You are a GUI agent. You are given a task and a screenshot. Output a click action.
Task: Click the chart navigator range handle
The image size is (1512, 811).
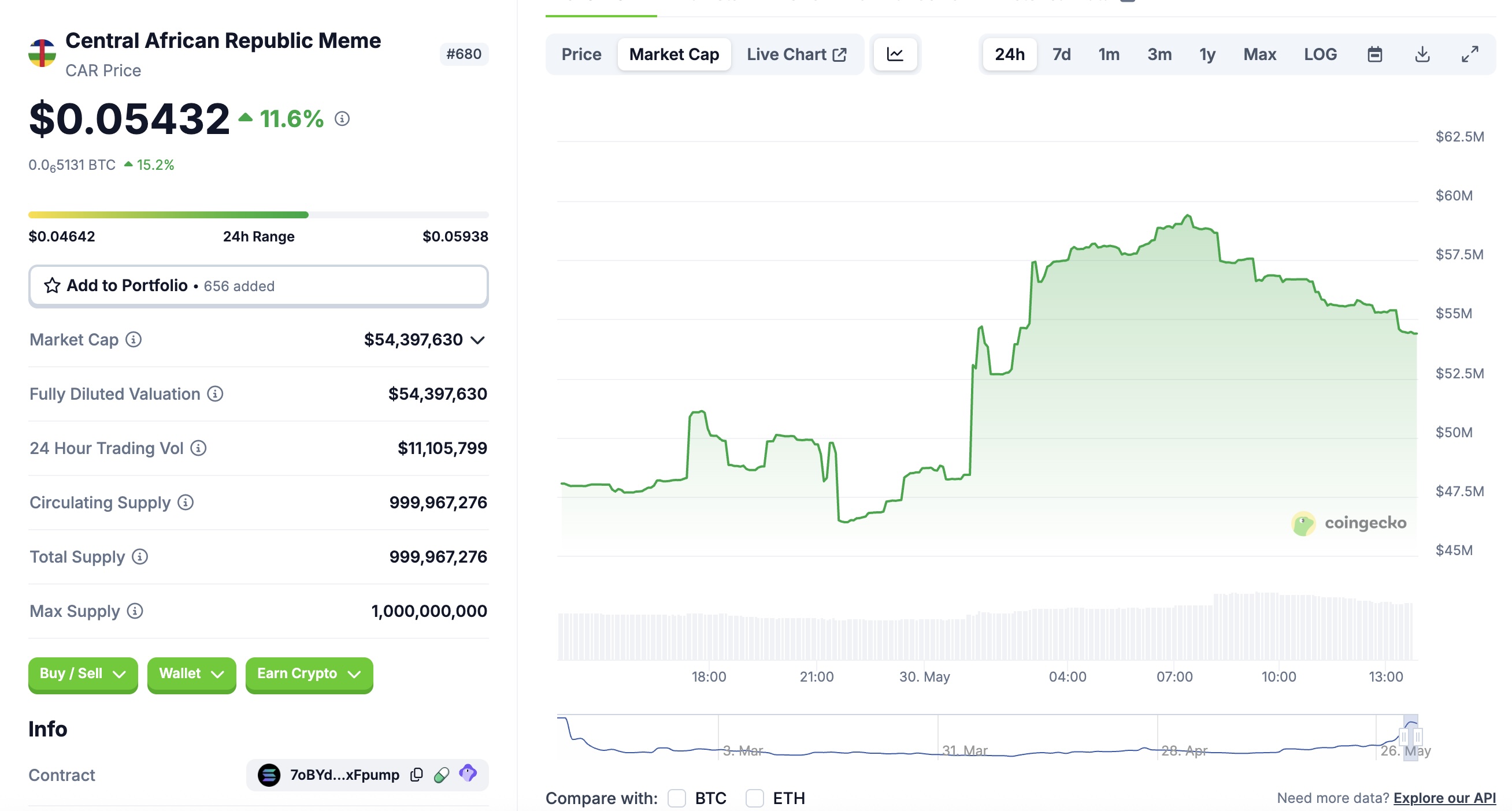point(1404,736)
